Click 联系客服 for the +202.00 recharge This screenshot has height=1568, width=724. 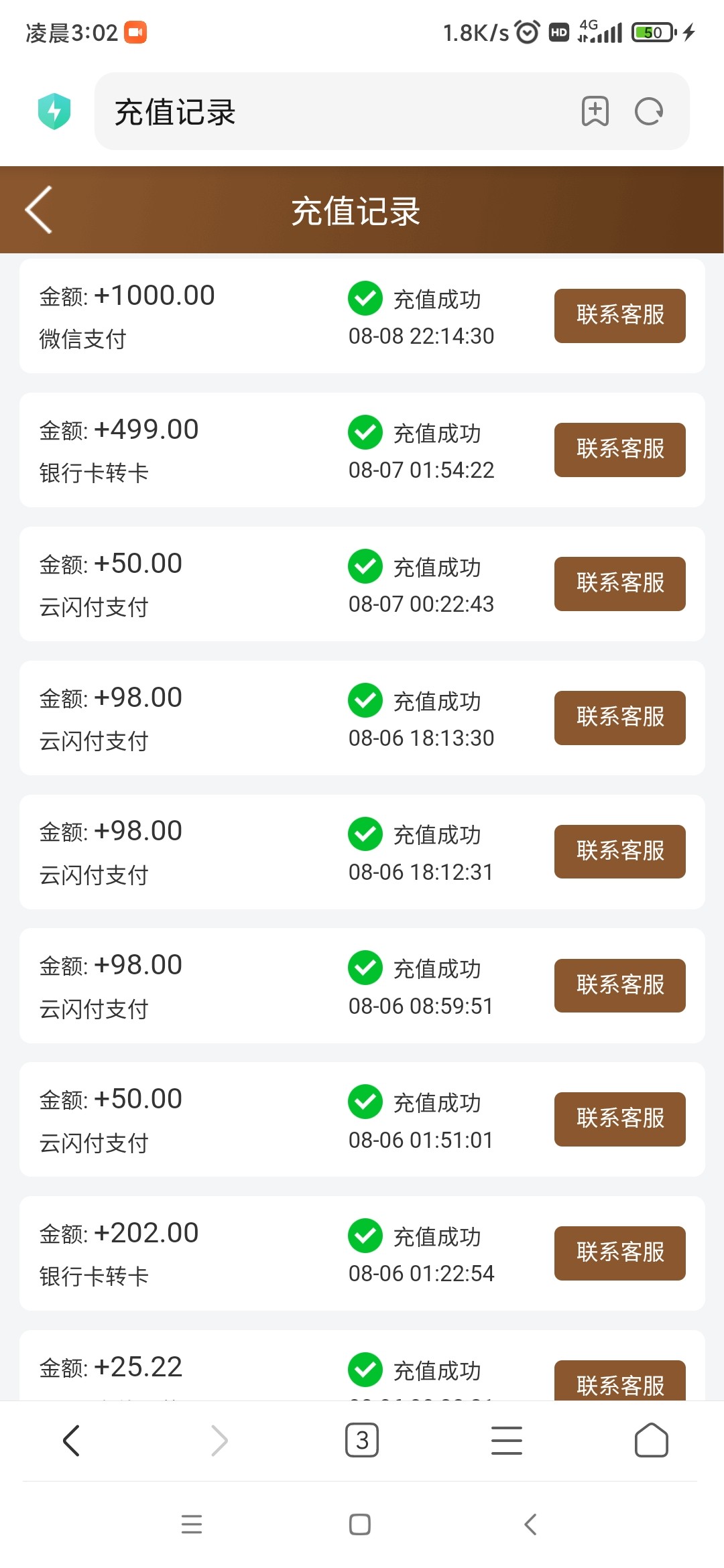tap(619, 1253)
